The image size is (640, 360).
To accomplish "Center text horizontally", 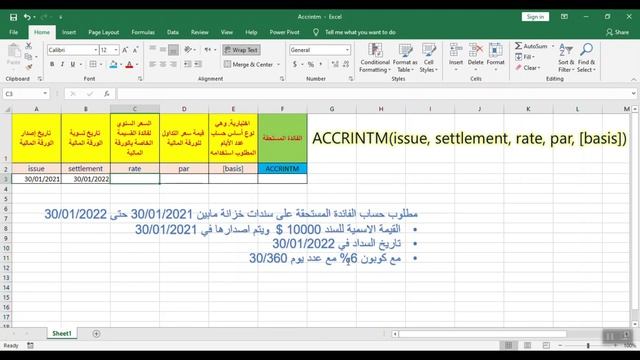I will click(163, 64).
